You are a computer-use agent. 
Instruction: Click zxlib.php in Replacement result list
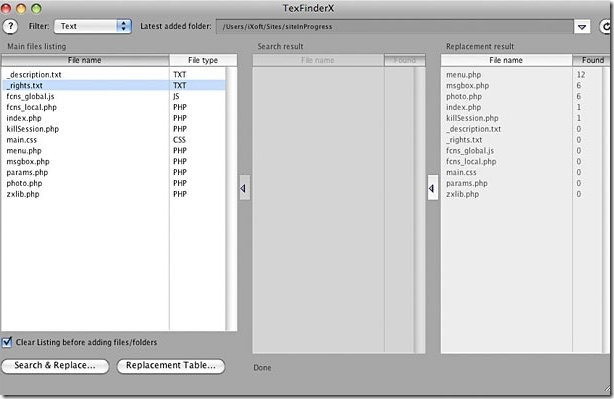tap(462, 194)
